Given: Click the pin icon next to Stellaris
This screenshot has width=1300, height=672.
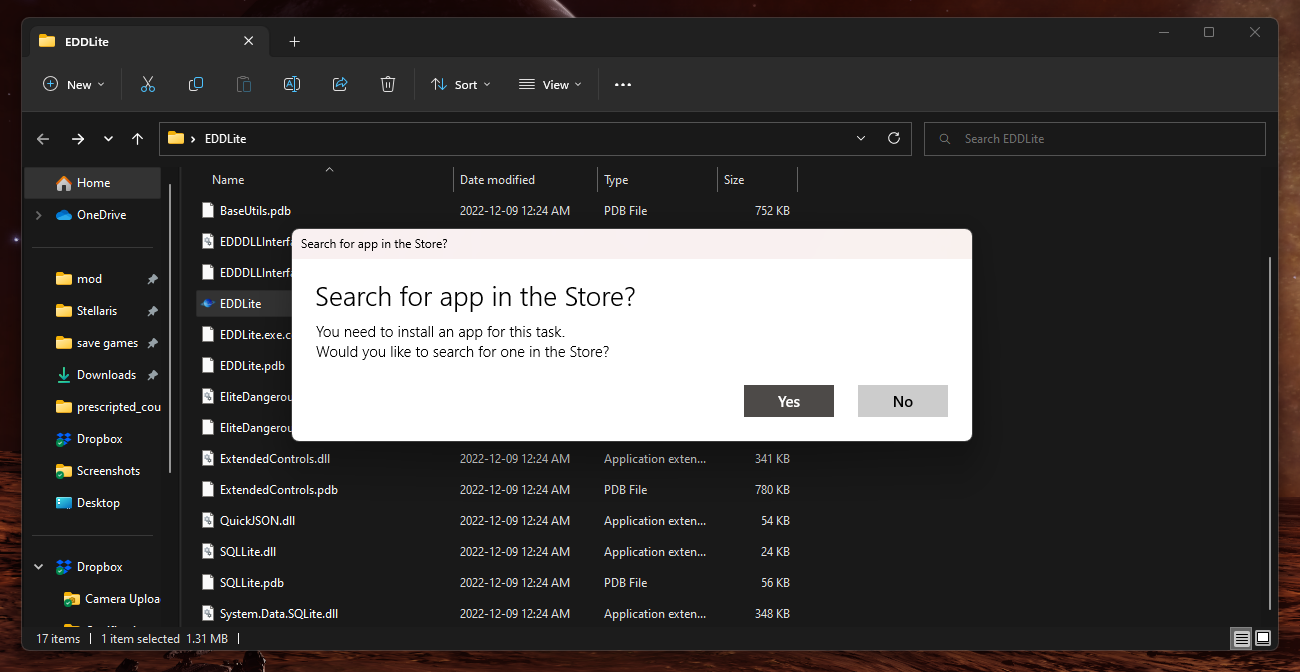Looking at the screenshot, I should coord(152,311).
